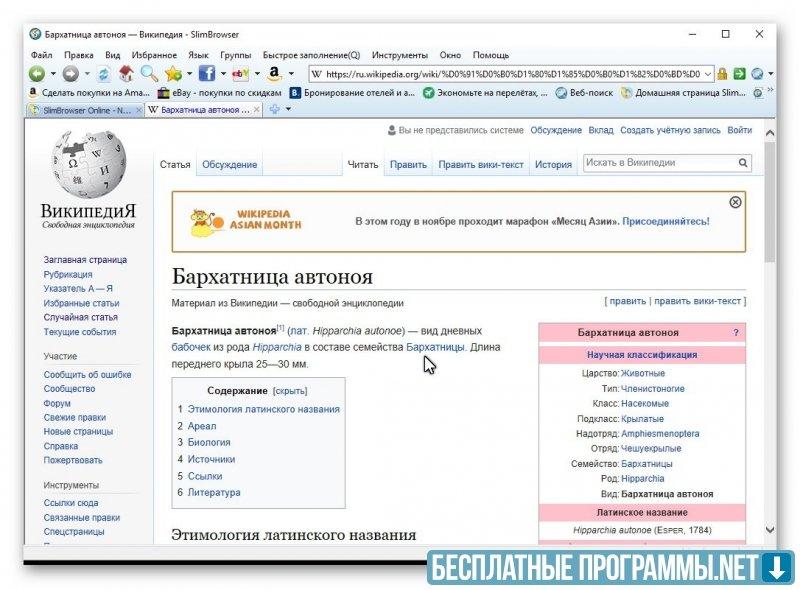This screenshot has height=590, width=800.
Task: Click the Этимология латинского названия contents link
Action: [x=263, y=409]
